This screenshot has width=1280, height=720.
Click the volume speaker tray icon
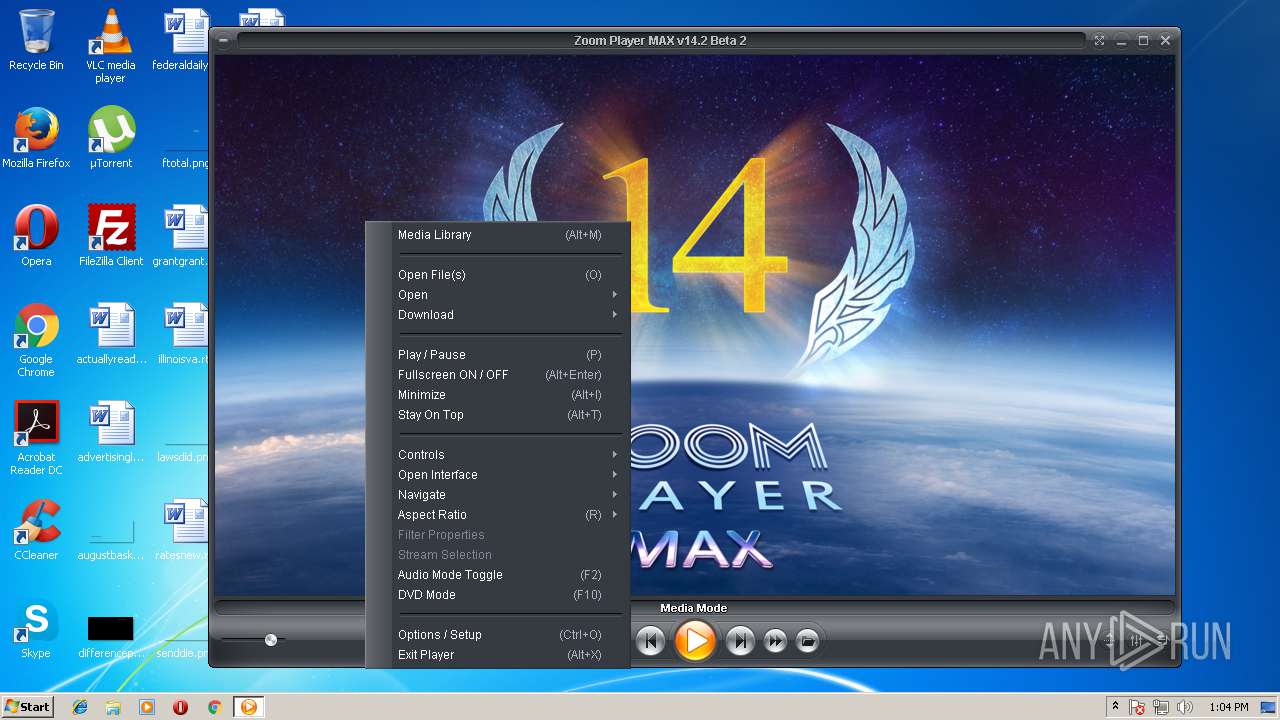tap(1185, 707)
